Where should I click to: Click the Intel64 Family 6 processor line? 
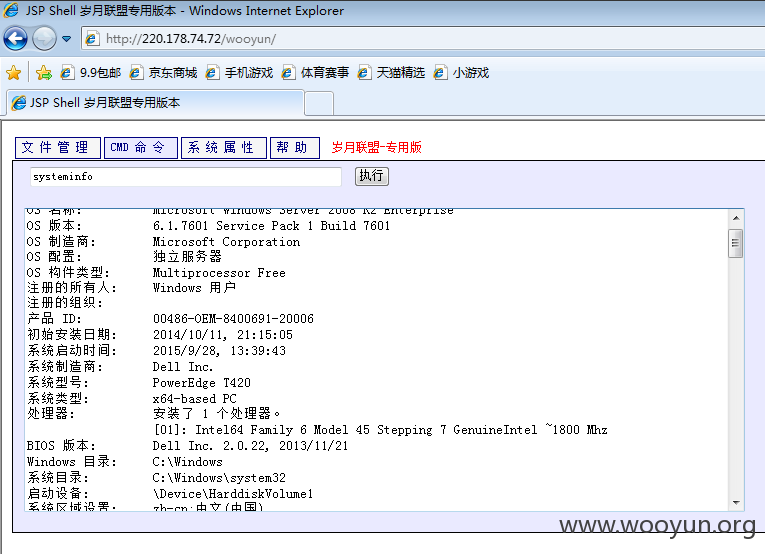click(381, 430)
